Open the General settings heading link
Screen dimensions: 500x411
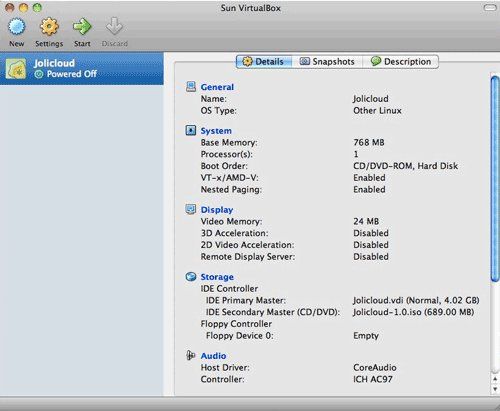click(217, 87)
